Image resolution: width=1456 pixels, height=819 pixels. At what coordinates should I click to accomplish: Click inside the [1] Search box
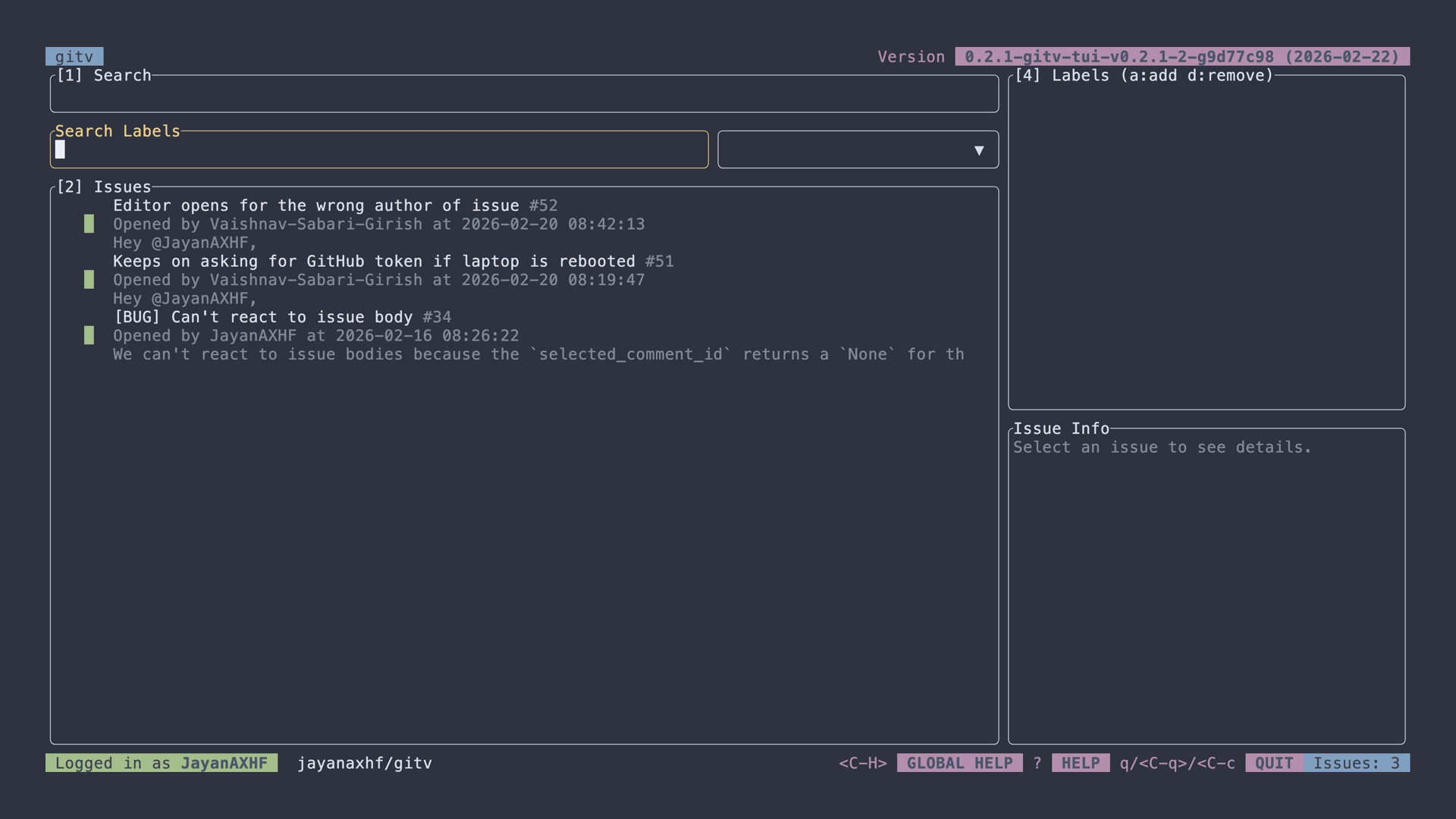tap(523, 95)
